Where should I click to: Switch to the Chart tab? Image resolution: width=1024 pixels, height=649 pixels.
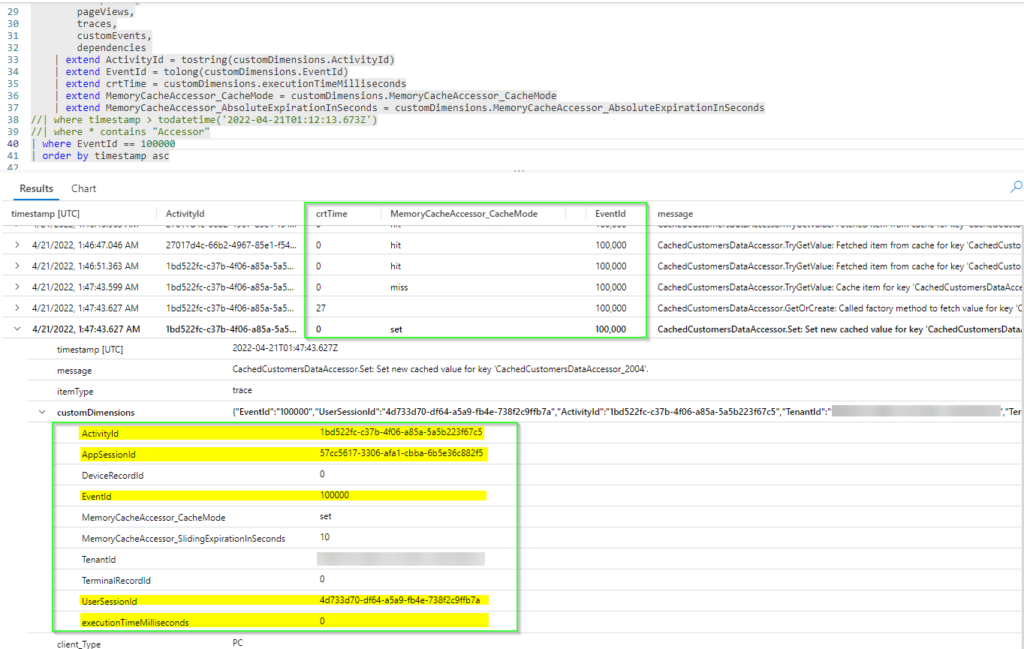84,189
